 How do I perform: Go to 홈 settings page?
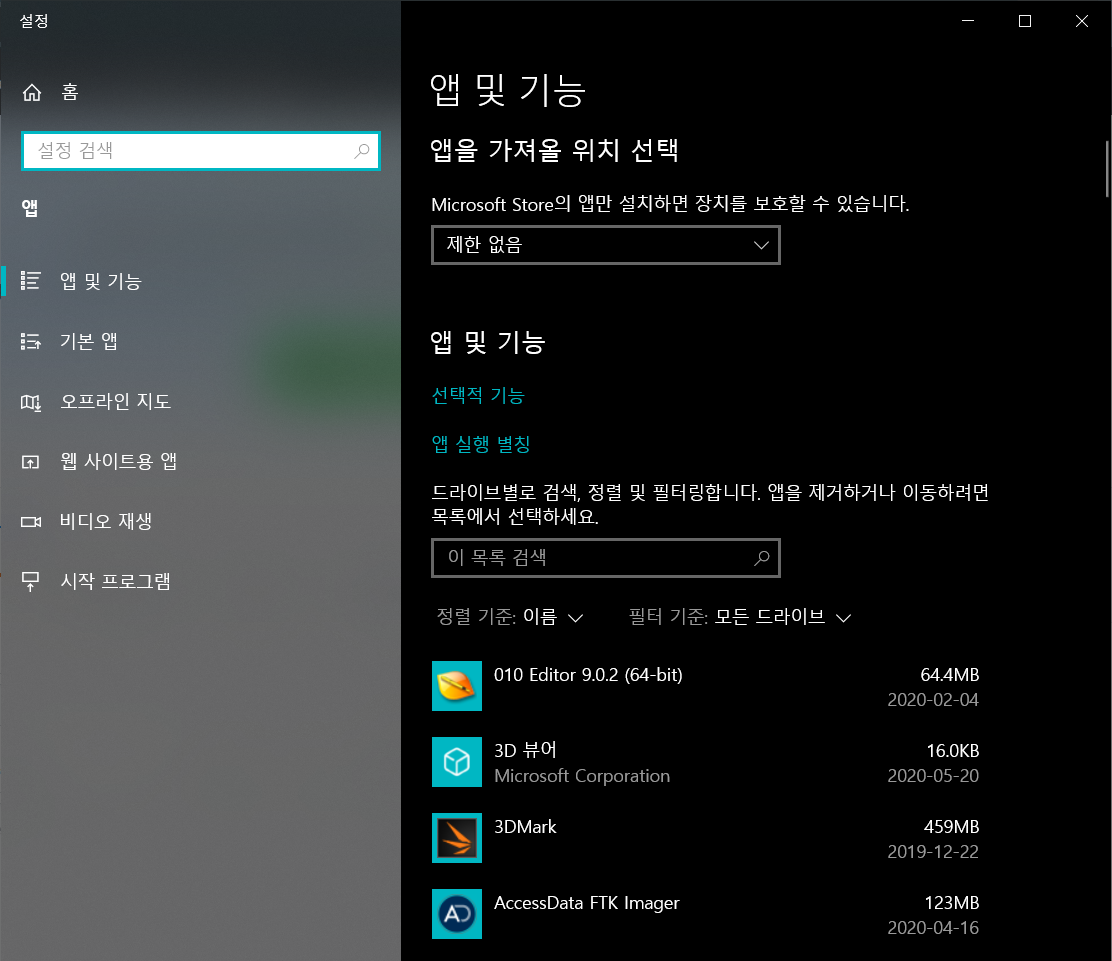201,92
